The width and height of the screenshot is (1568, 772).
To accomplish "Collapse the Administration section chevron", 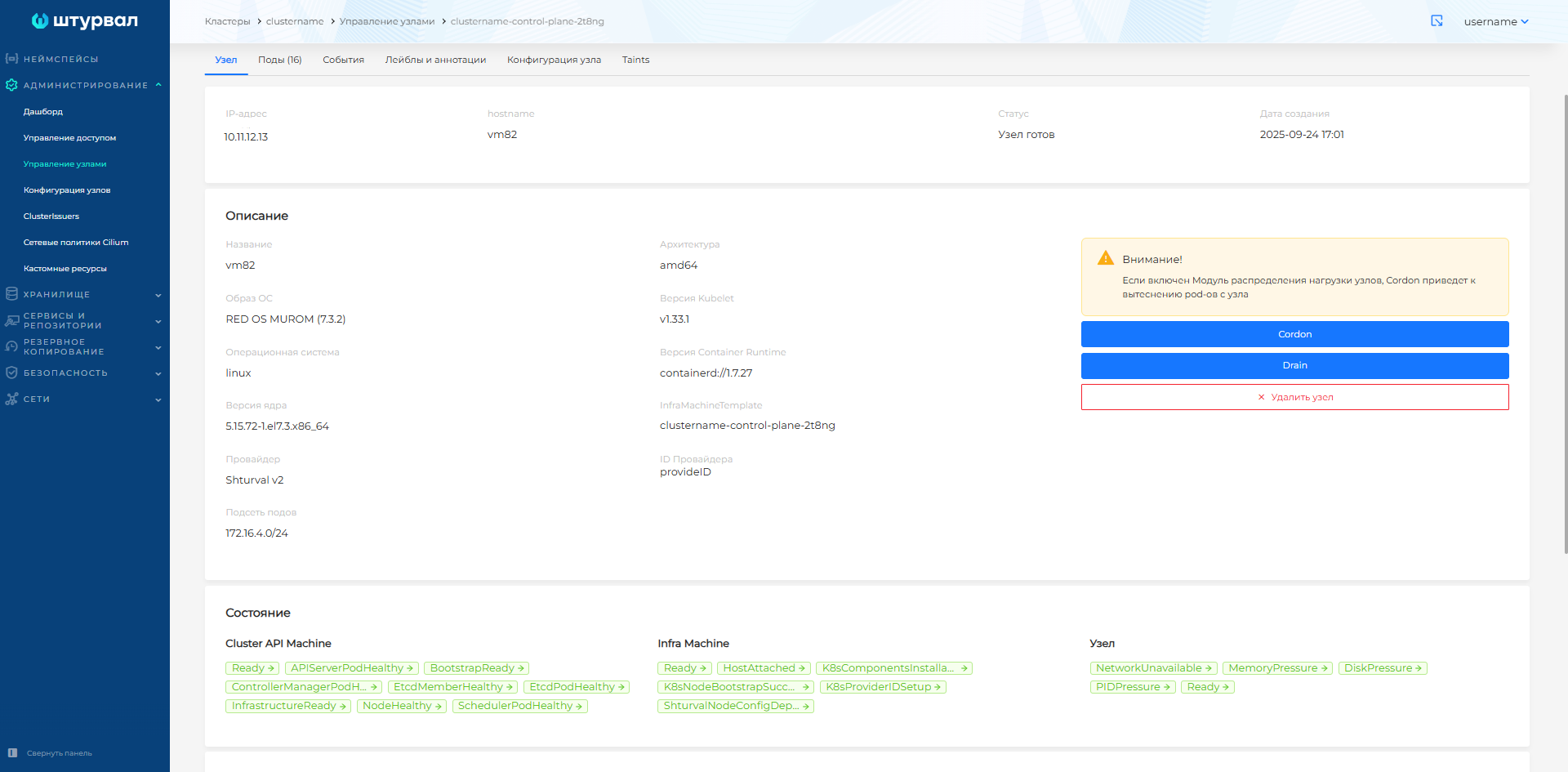I will [158, 85].
